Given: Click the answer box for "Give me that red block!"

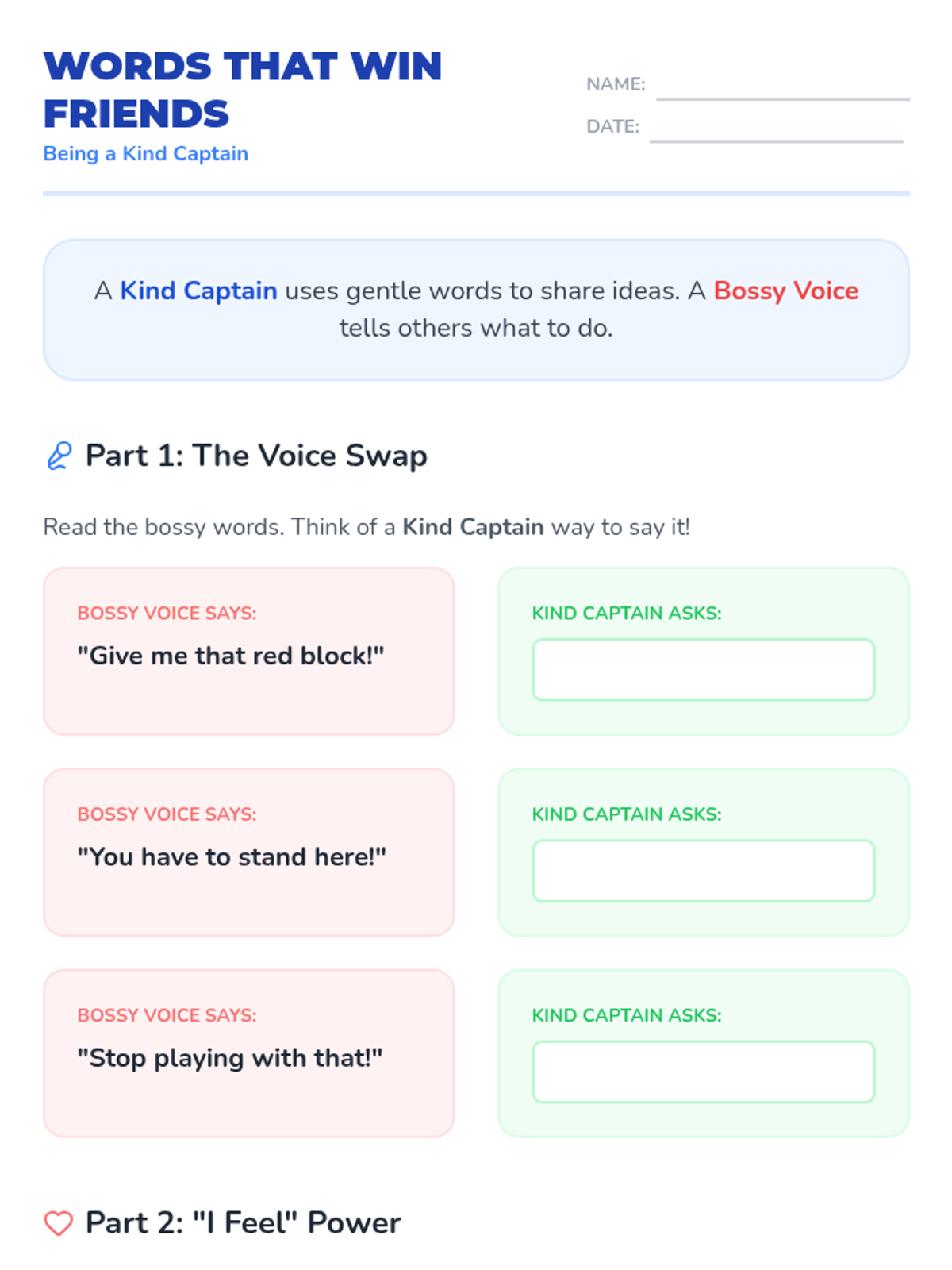Looking at the screenshot, I should pyautogui.click(x=704, y=670).
